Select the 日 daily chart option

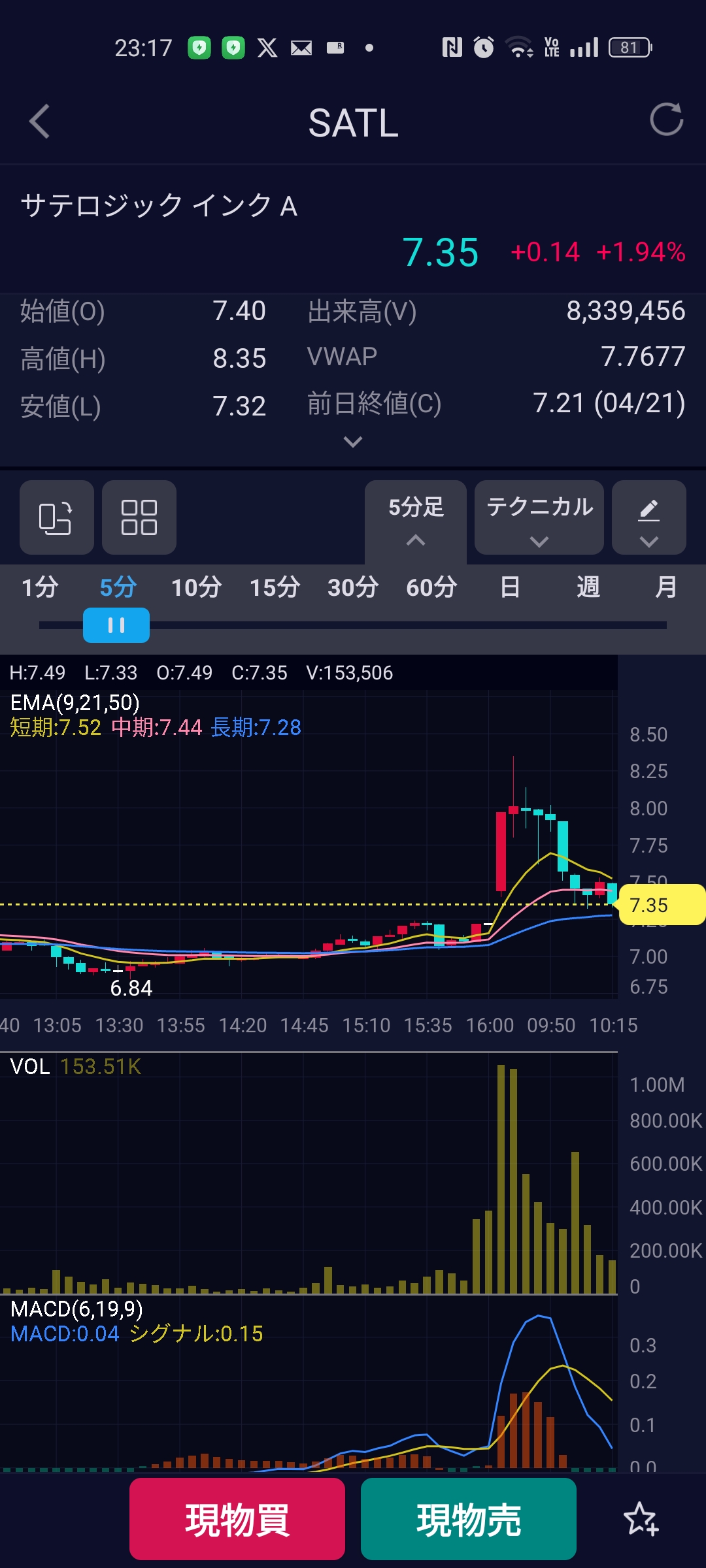coord(510,587)
